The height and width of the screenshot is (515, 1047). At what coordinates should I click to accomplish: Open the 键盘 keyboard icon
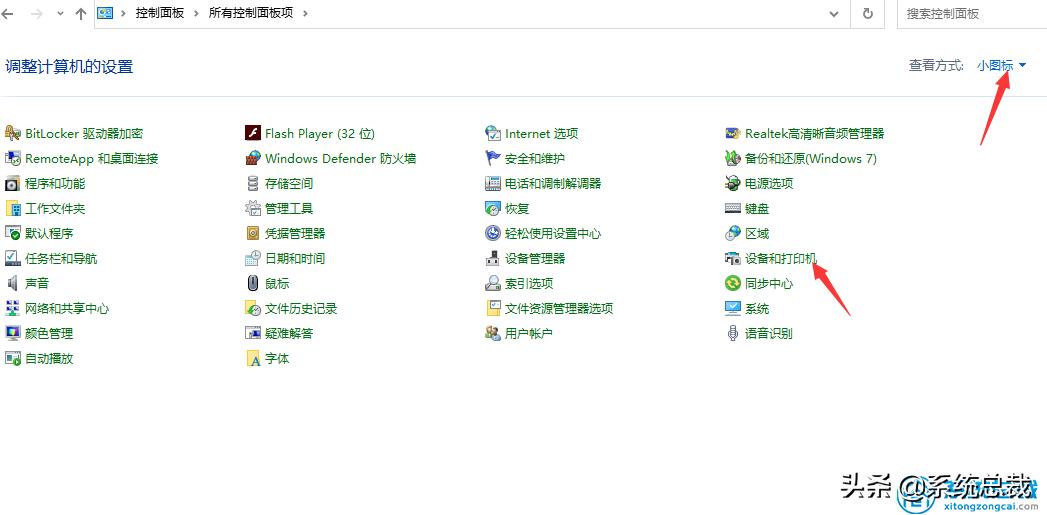[x=732, y=208]
